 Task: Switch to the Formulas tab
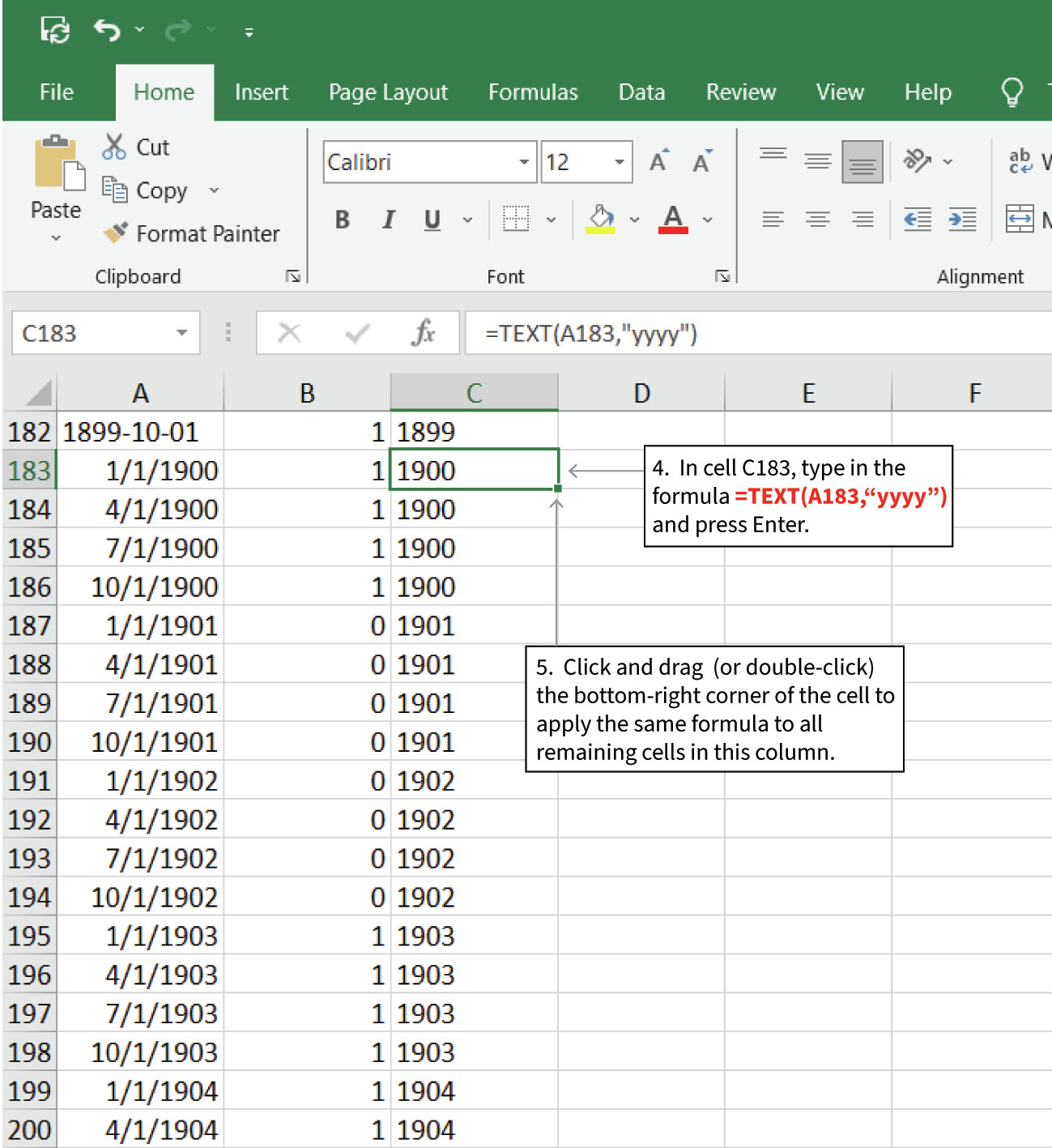pos(533,92)
